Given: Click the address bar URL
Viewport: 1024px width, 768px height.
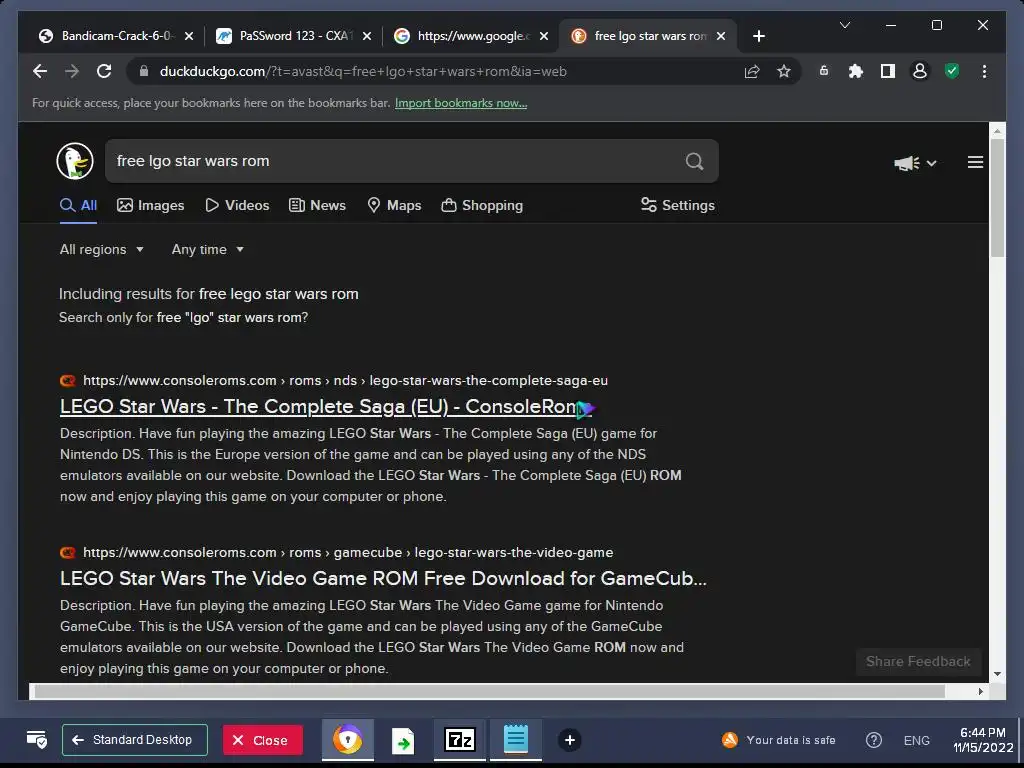Looking at the screenshot, I should pos(363,71).
